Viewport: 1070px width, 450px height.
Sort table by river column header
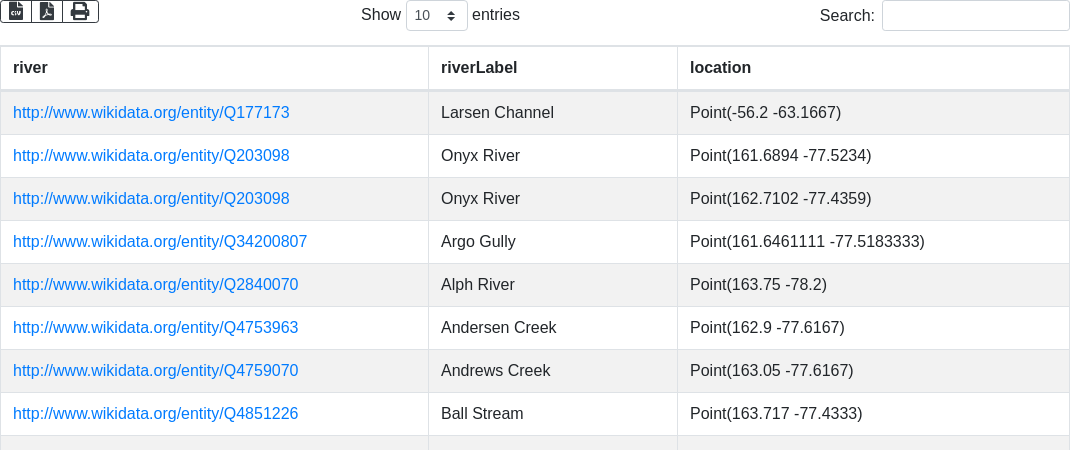point(30,68)
